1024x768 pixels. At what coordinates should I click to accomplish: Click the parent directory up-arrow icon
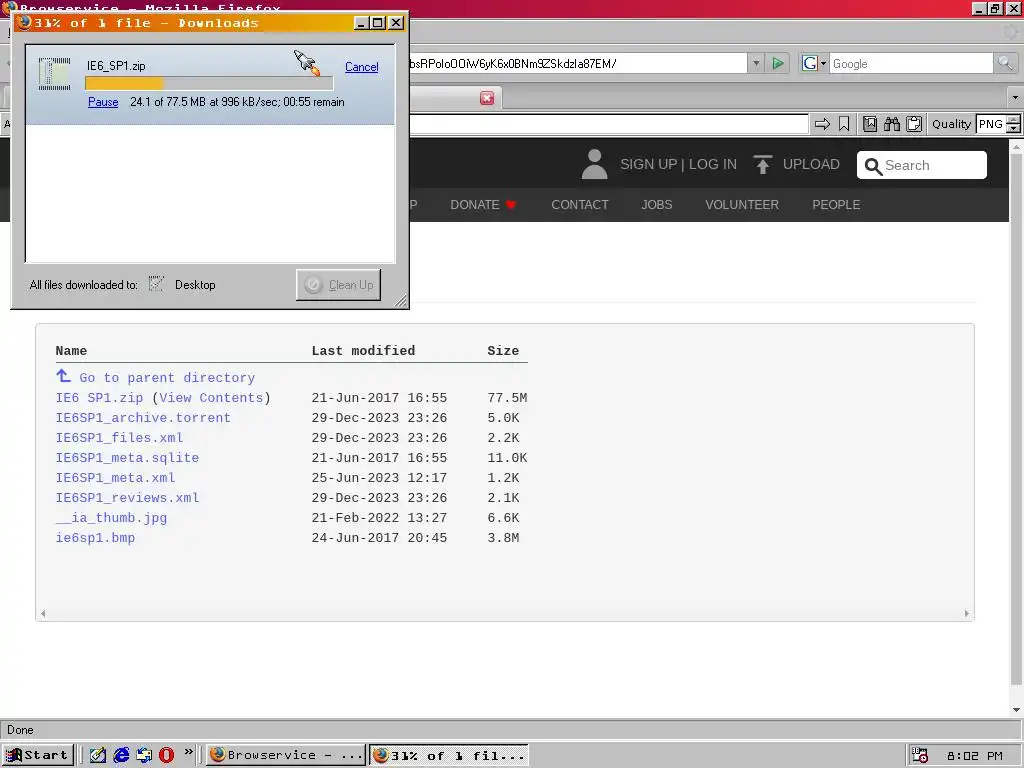pos(63,376)
